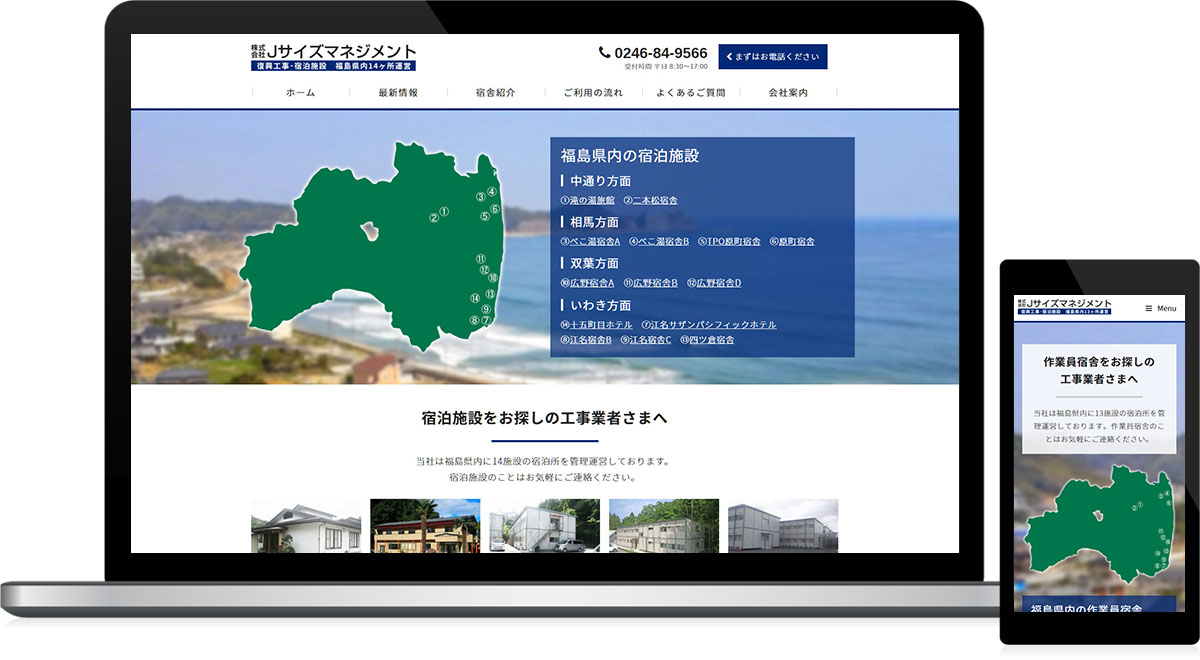Open the 二本松宿舎 link
Viewport: 1200px width, 660px height.
652,199
